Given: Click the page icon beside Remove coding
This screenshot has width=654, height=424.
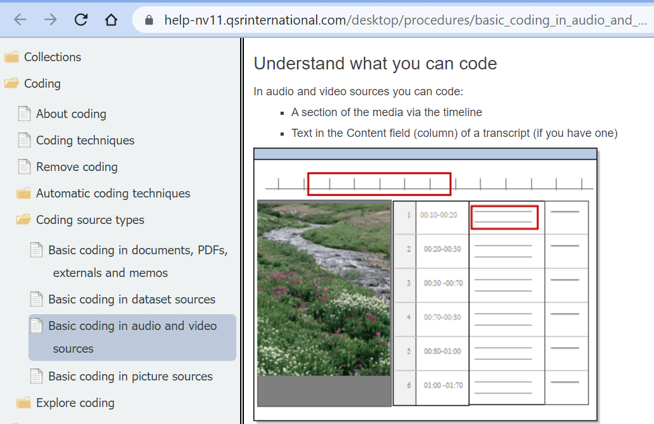Looking at the screenshot, I should point(24,167).
